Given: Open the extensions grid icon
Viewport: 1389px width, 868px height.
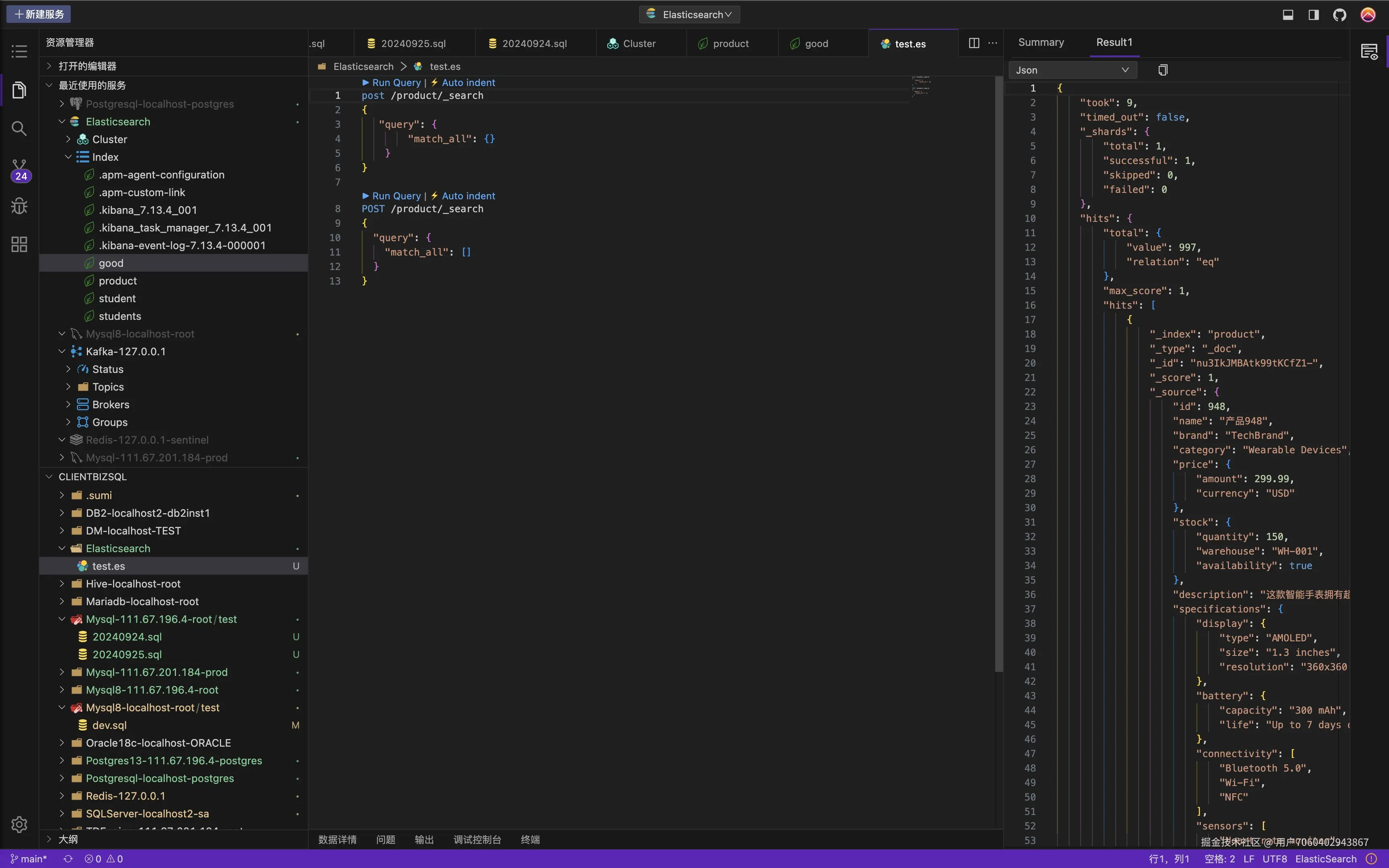Looking at the screenshot, I should (x=19, y=245).
